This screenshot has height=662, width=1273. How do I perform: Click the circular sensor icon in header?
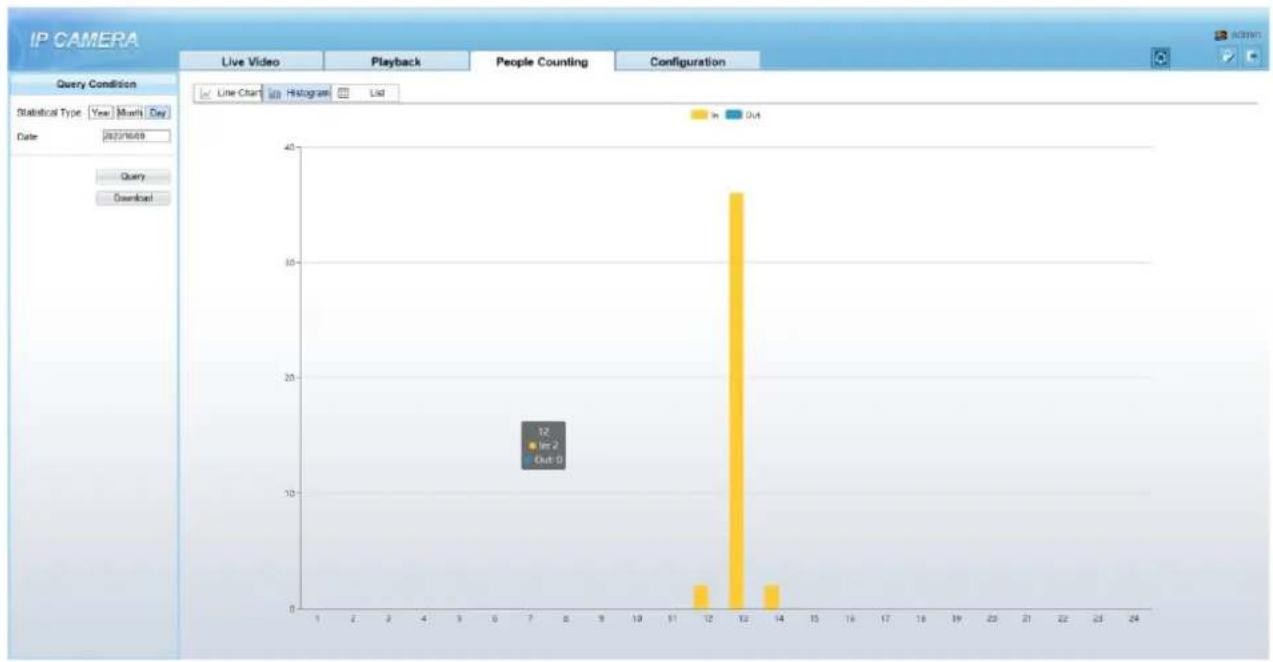[1161, 59]
